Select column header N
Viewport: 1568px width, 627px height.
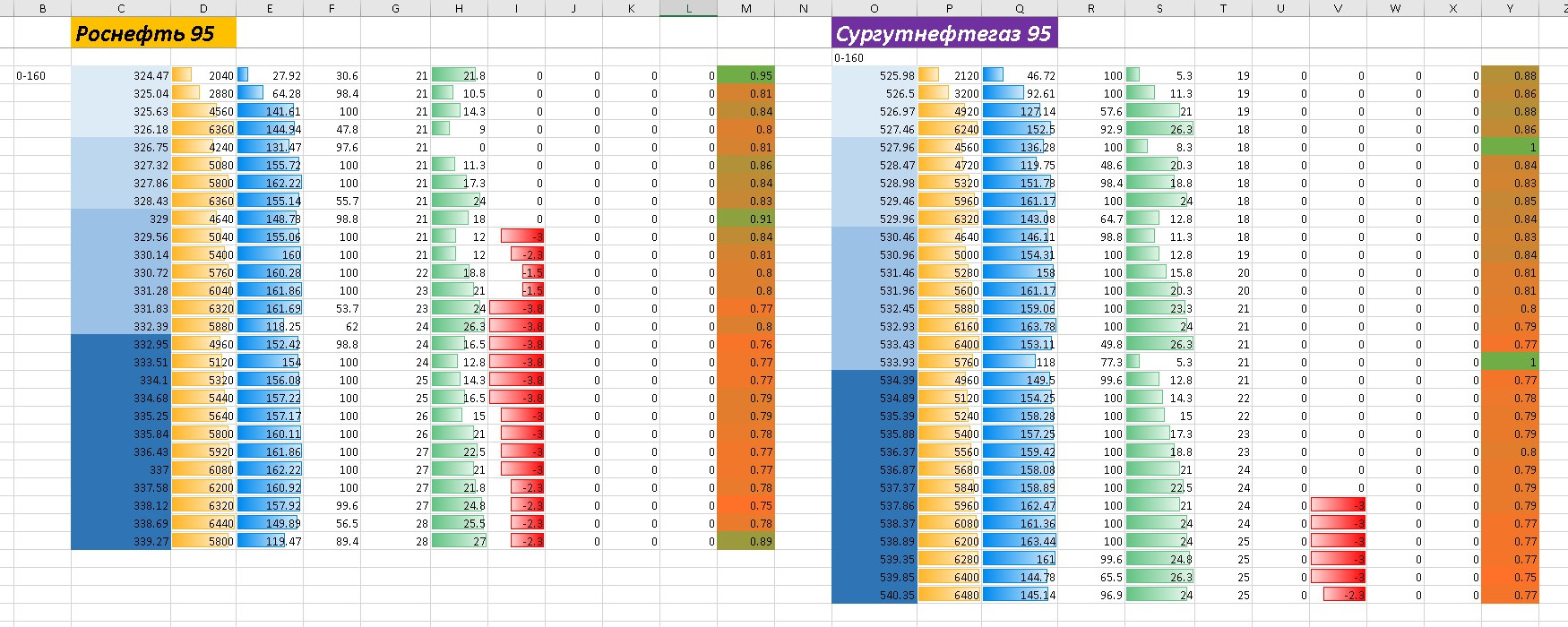pos(804,8)
